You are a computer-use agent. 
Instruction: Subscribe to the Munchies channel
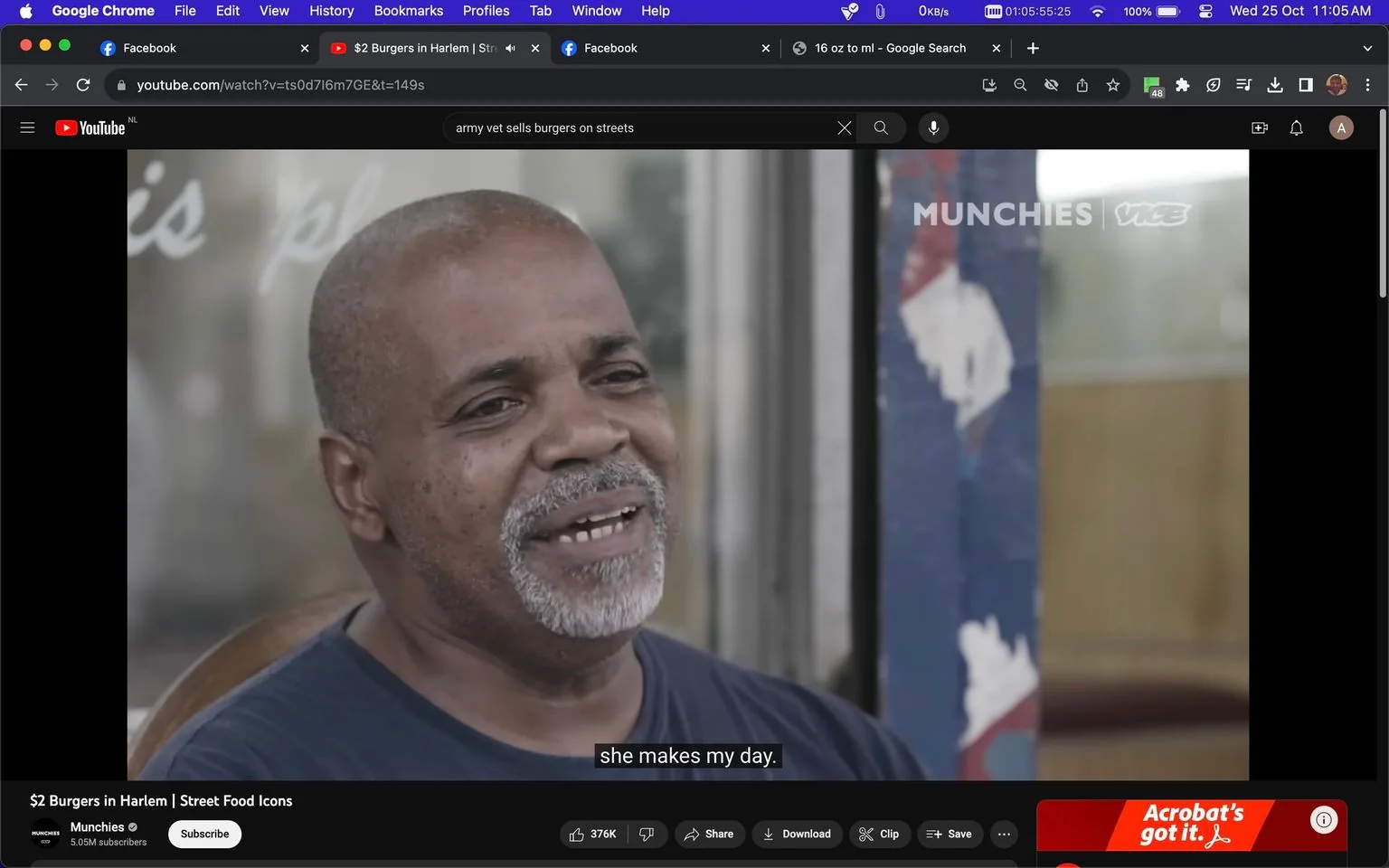click(x=204, y=834)
